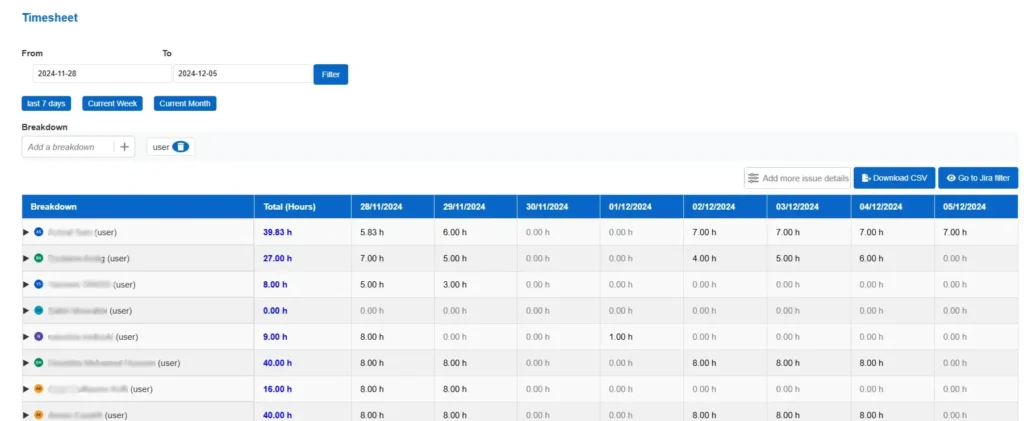This screenshot has height=421, width=1024.
Task: Remove the user breakdown with the trash icon
Action: pyautogui.click(x=181, y=147)
